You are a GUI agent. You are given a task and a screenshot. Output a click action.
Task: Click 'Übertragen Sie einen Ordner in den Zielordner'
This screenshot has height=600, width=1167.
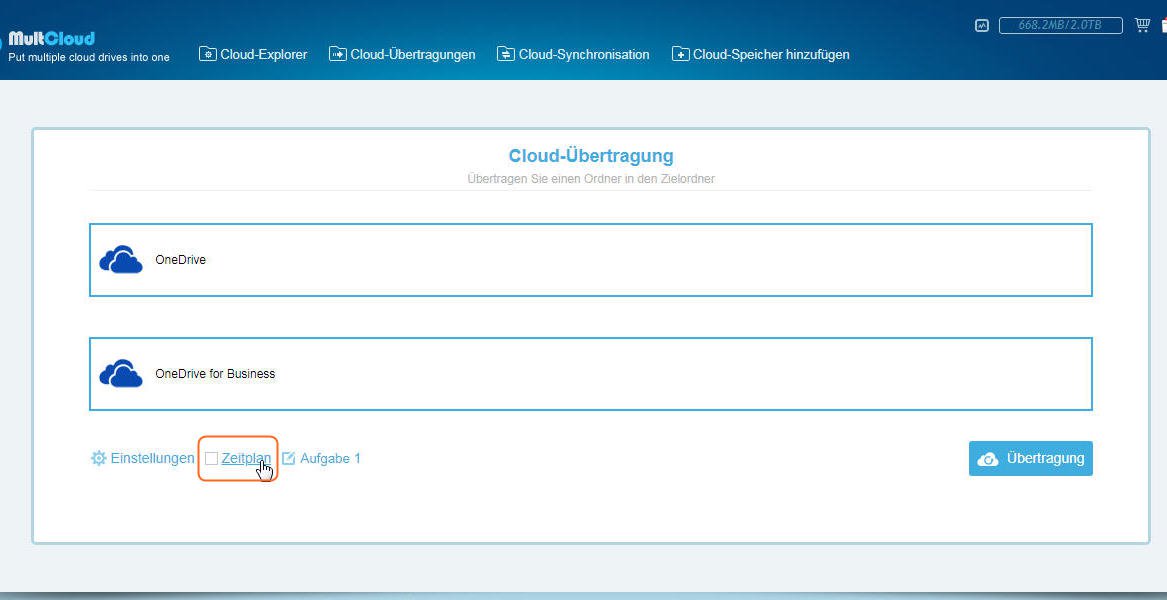pos(591,179)
